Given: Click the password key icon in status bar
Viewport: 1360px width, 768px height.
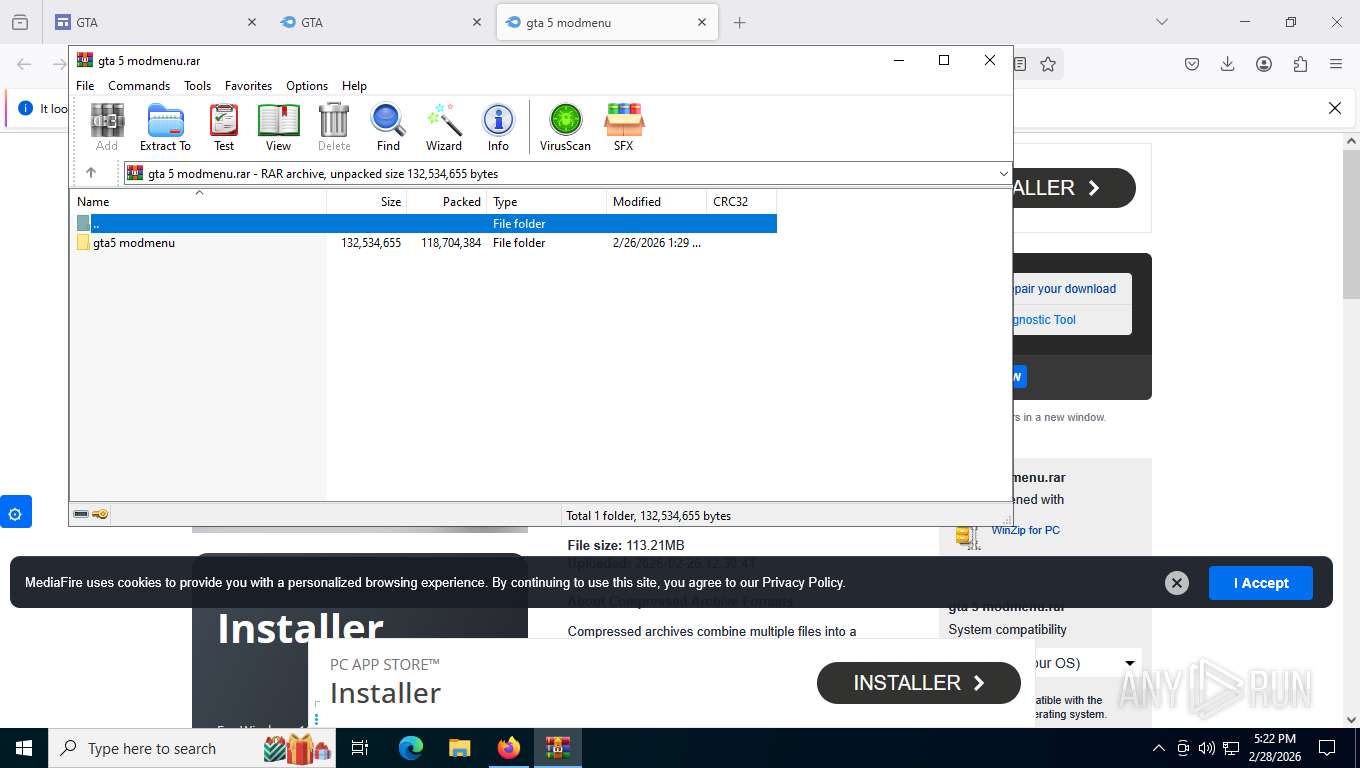Looking at the screenshot, I should click(x=100, y=515).
